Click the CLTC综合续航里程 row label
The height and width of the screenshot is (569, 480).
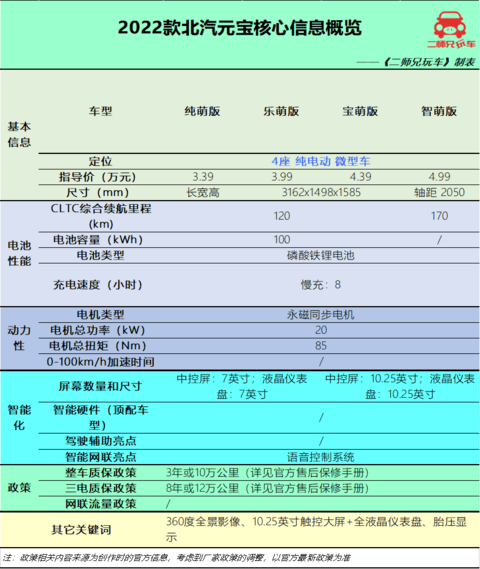point(101,216)
